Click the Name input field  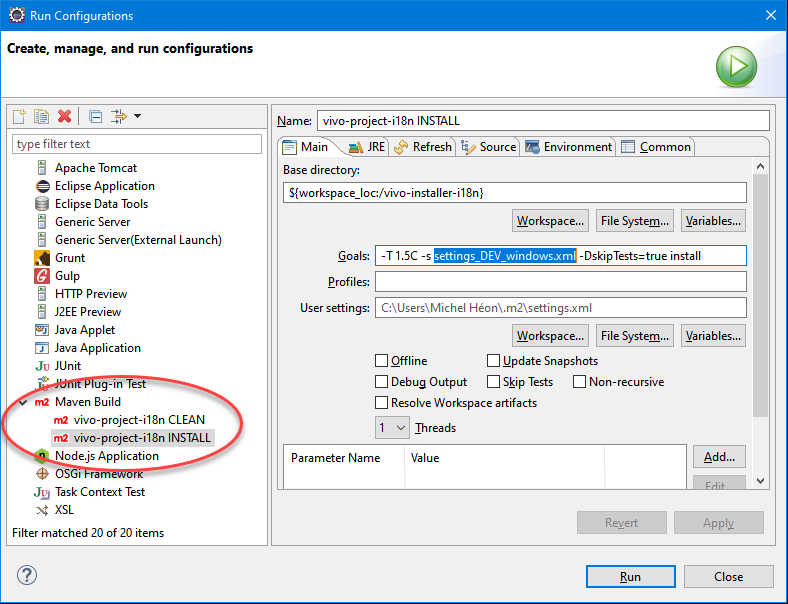543,121
